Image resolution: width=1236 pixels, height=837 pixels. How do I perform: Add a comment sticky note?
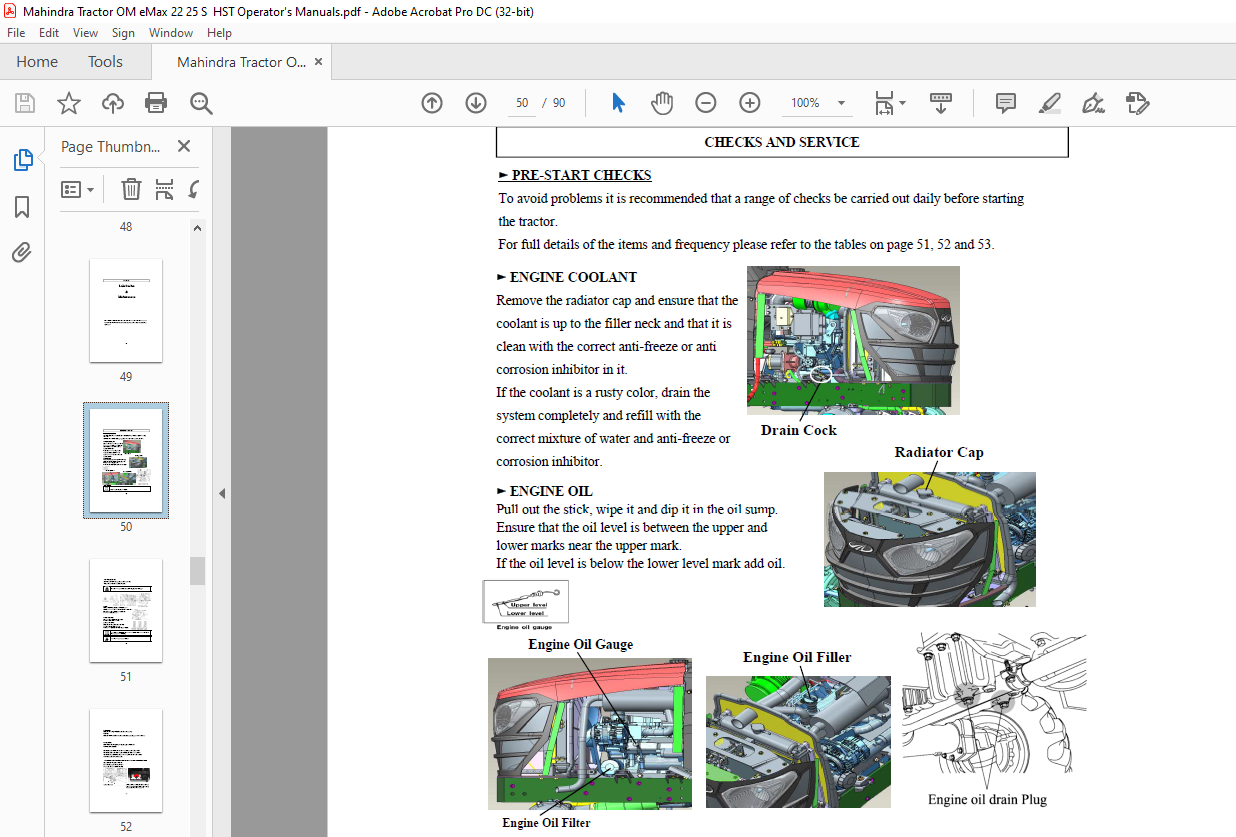pos(1006,103)
